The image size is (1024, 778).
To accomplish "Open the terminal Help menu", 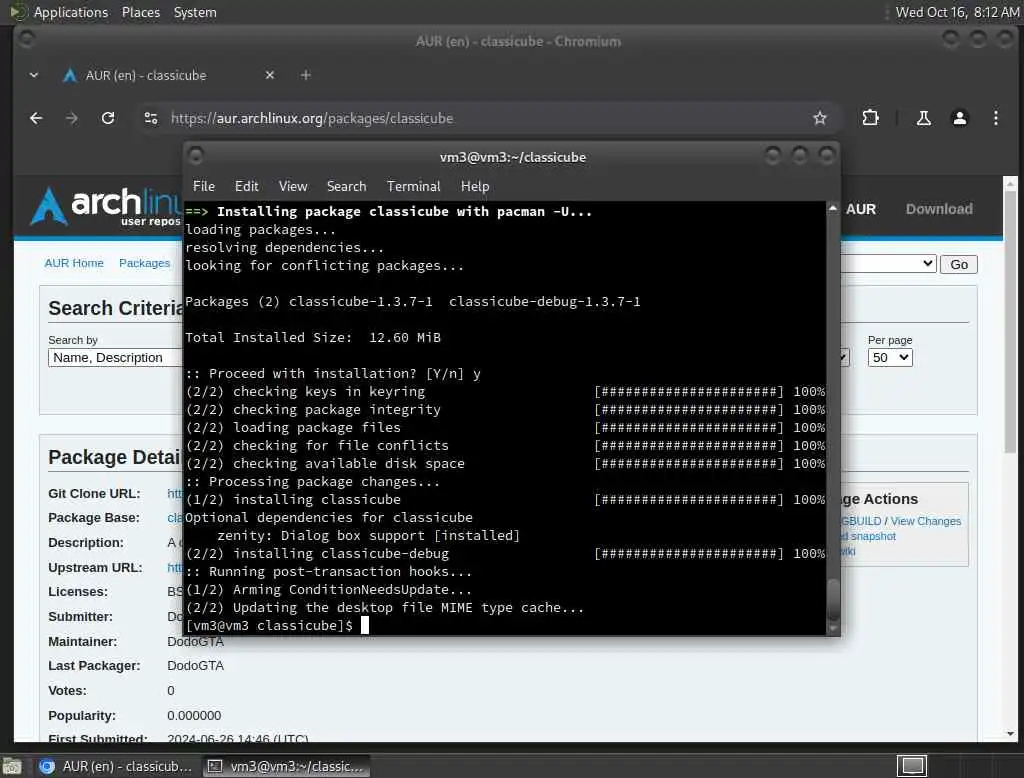I will pyautogui.click(x=475, y=186).
